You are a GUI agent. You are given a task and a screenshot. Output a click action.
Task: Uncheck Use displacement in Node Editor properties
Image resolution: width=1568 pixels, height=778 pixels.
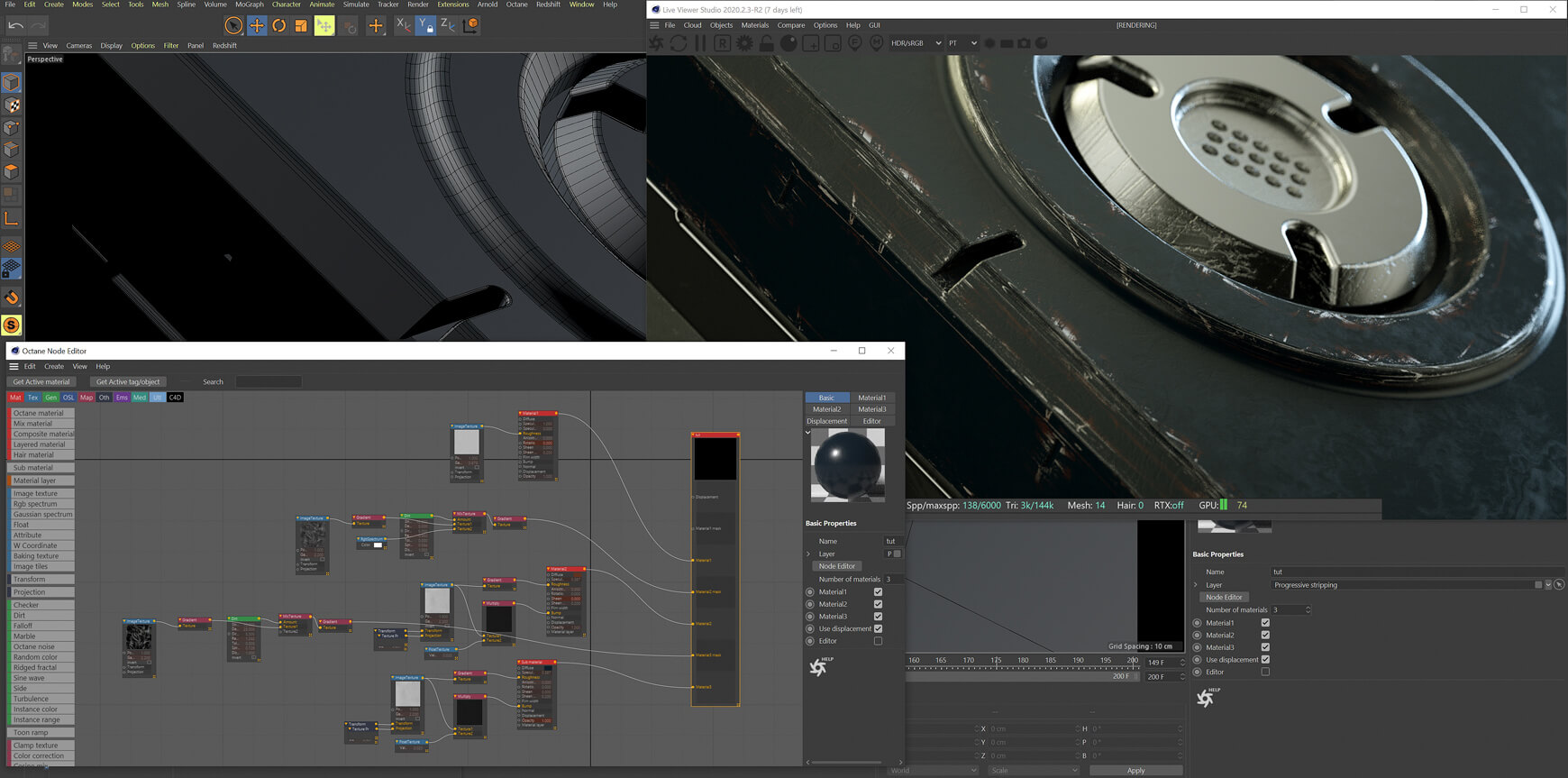click(878, 628)
